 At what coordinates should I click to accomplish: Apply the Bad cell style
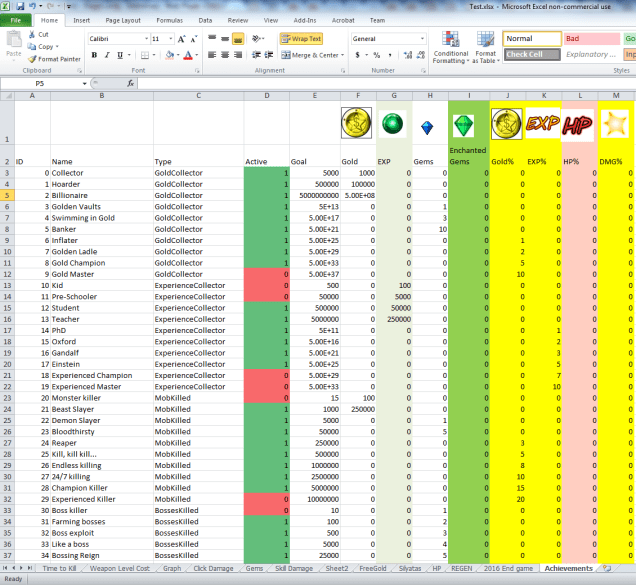pos(590,39)
